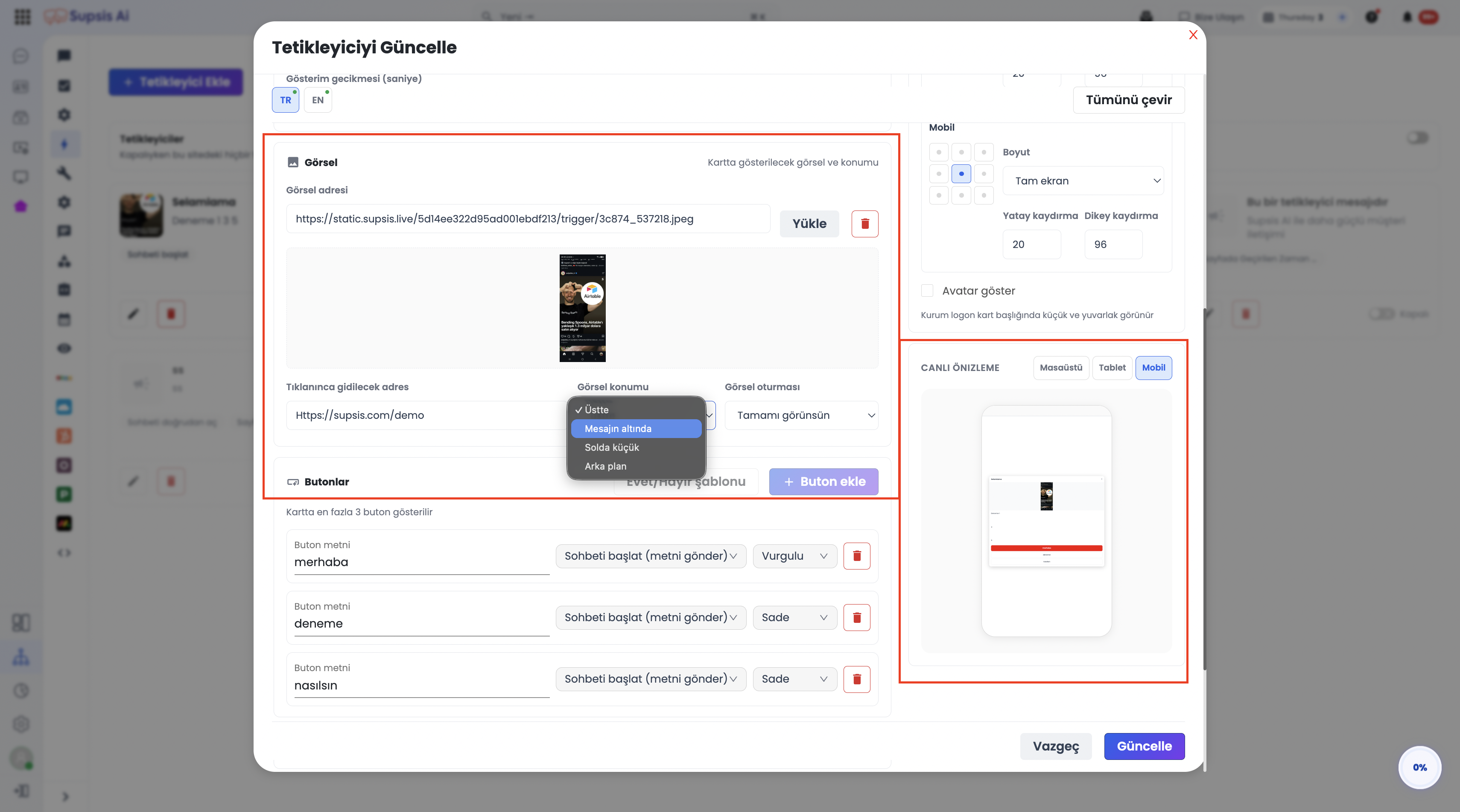Click the Butonlar section icon

[293, 482]
